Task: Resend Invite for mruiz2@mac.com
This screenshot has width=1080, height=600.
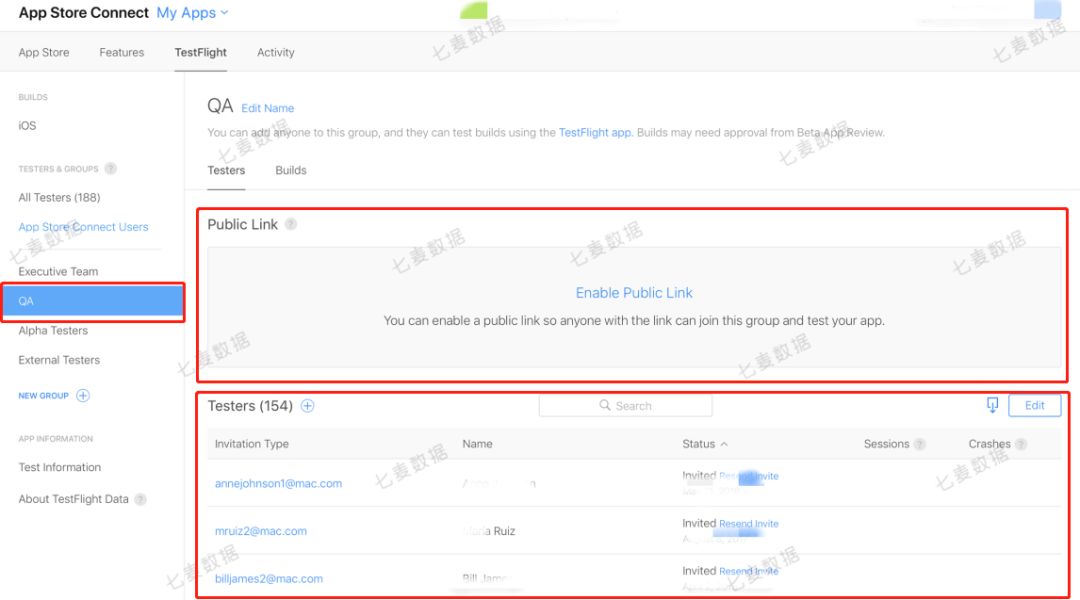Action: [749, 524]
